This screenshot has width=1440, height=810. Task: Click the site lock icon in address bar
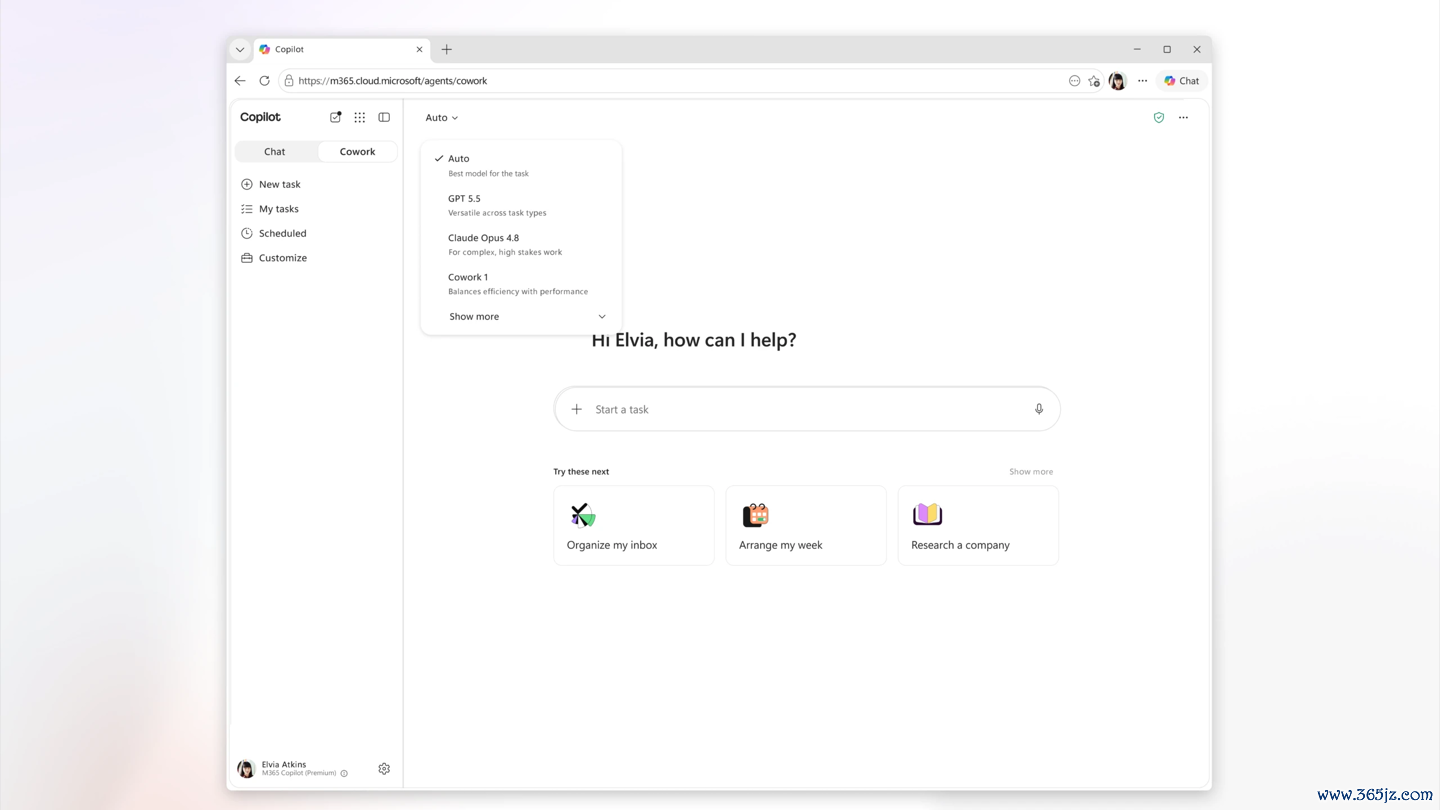point(289,81)
